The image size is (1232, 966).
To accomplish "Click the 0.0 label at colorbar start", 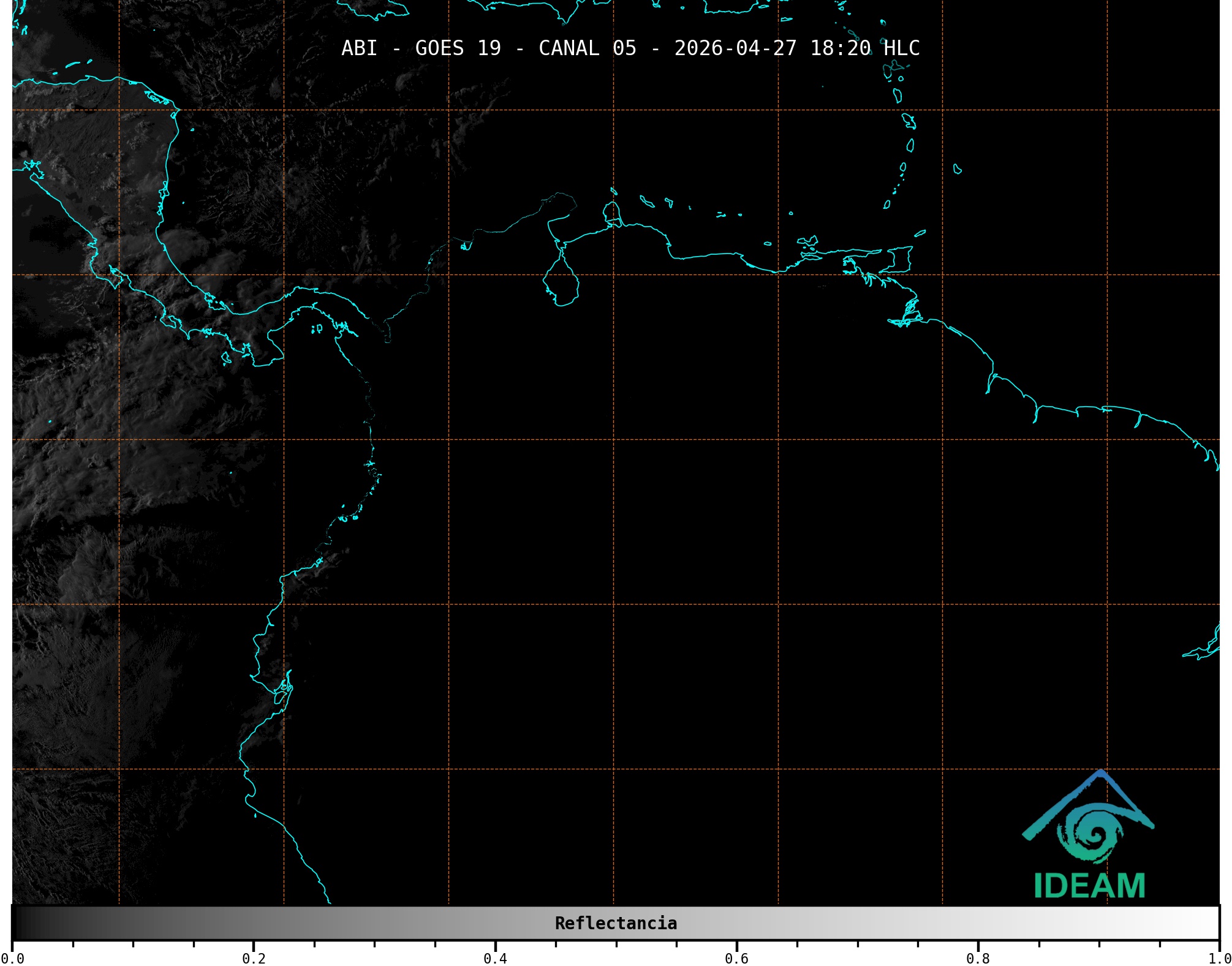I will click(x=12, y=958).
